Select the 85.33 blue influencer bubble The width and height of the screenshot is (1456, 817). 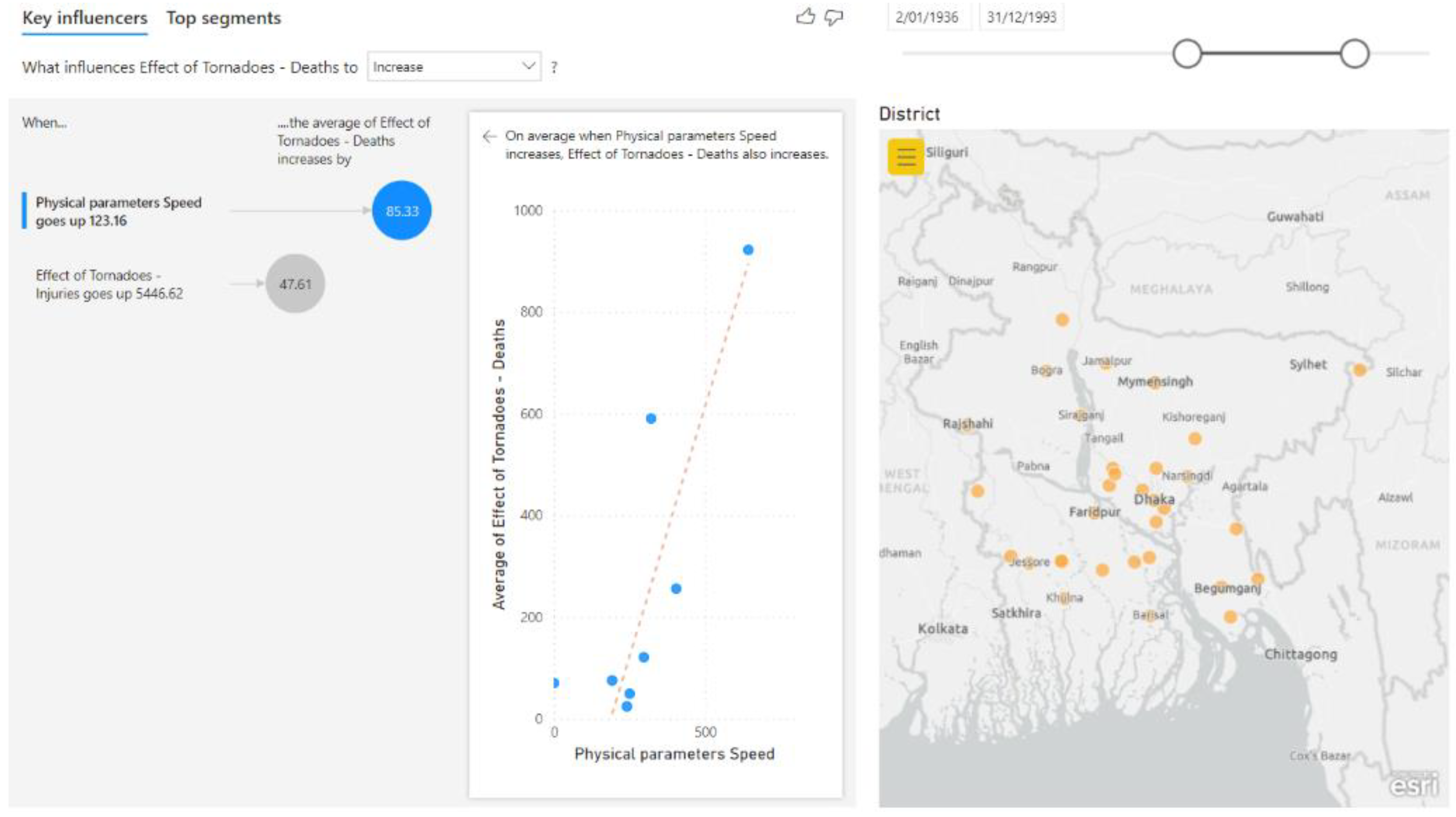pyautogui.click(x=401, y=211)
